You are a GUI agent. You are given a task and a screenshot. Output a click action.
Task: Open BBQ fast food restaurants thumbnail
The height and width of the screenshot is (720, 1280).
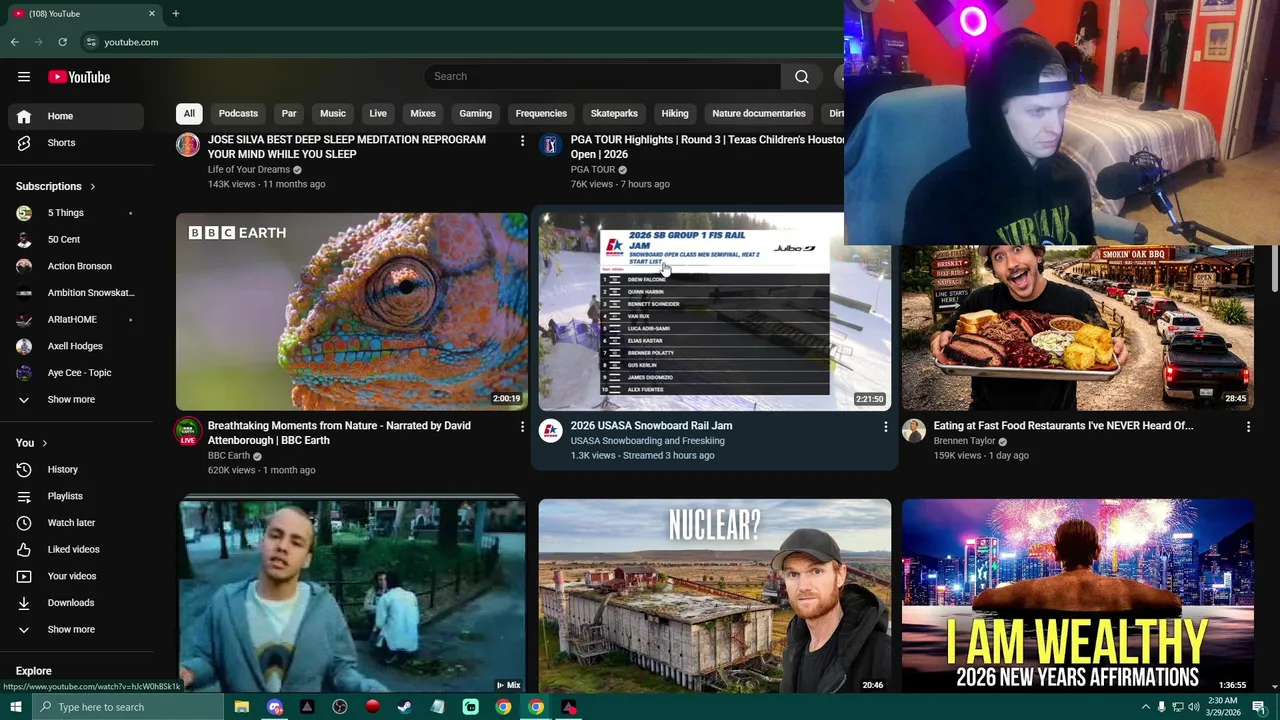1077,328
